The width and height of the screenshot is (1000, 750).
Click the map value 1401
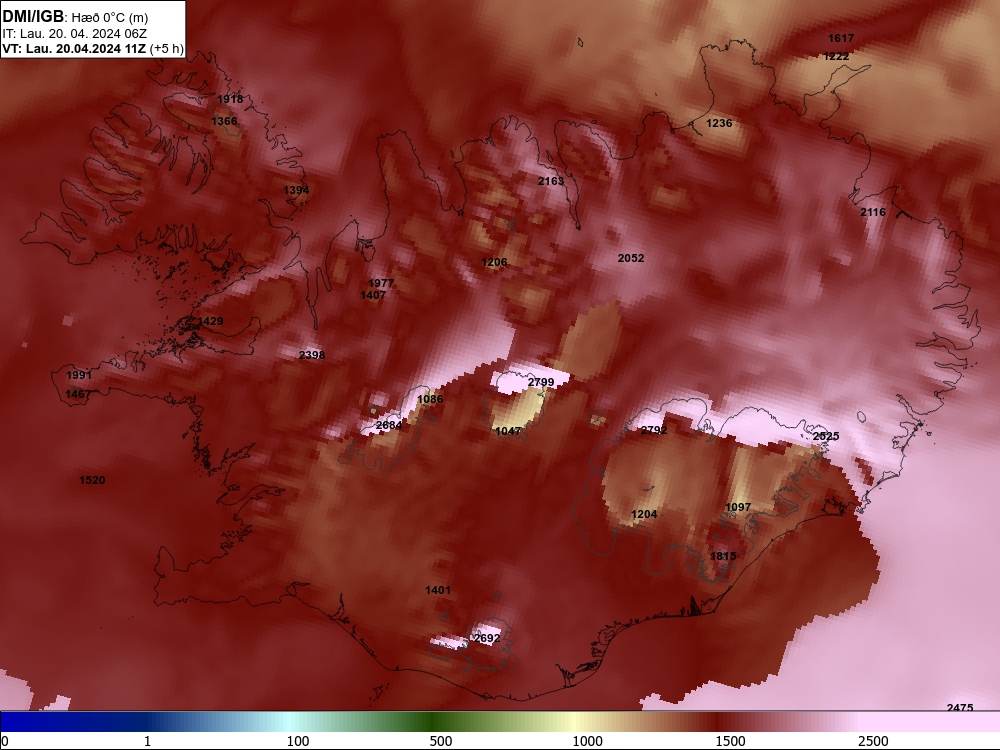(438, 591)
